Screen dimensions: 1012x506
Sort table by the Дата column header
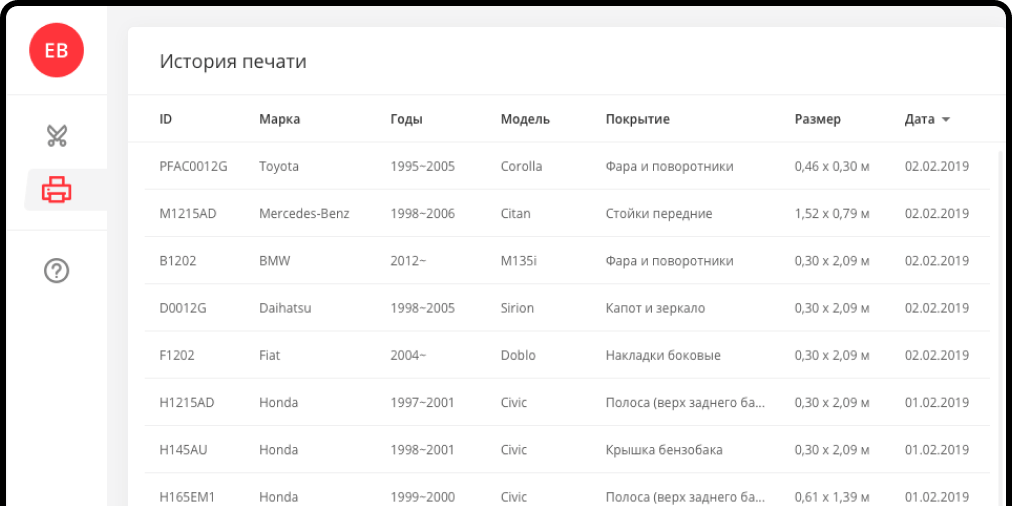919,119
